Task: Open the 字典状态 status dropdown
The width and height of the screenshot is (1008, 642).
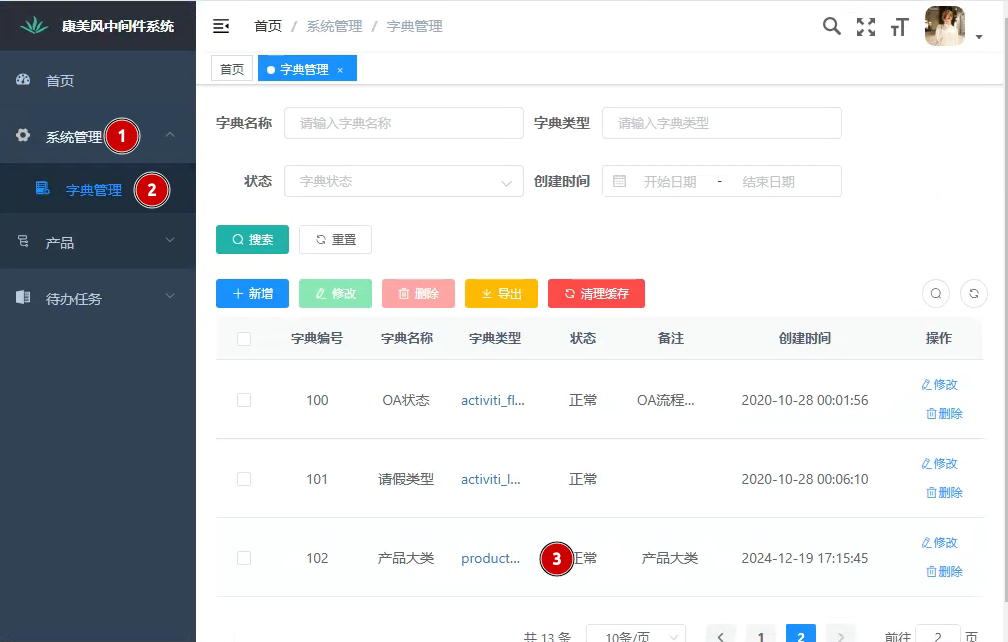Action: [x=404, y=181]
